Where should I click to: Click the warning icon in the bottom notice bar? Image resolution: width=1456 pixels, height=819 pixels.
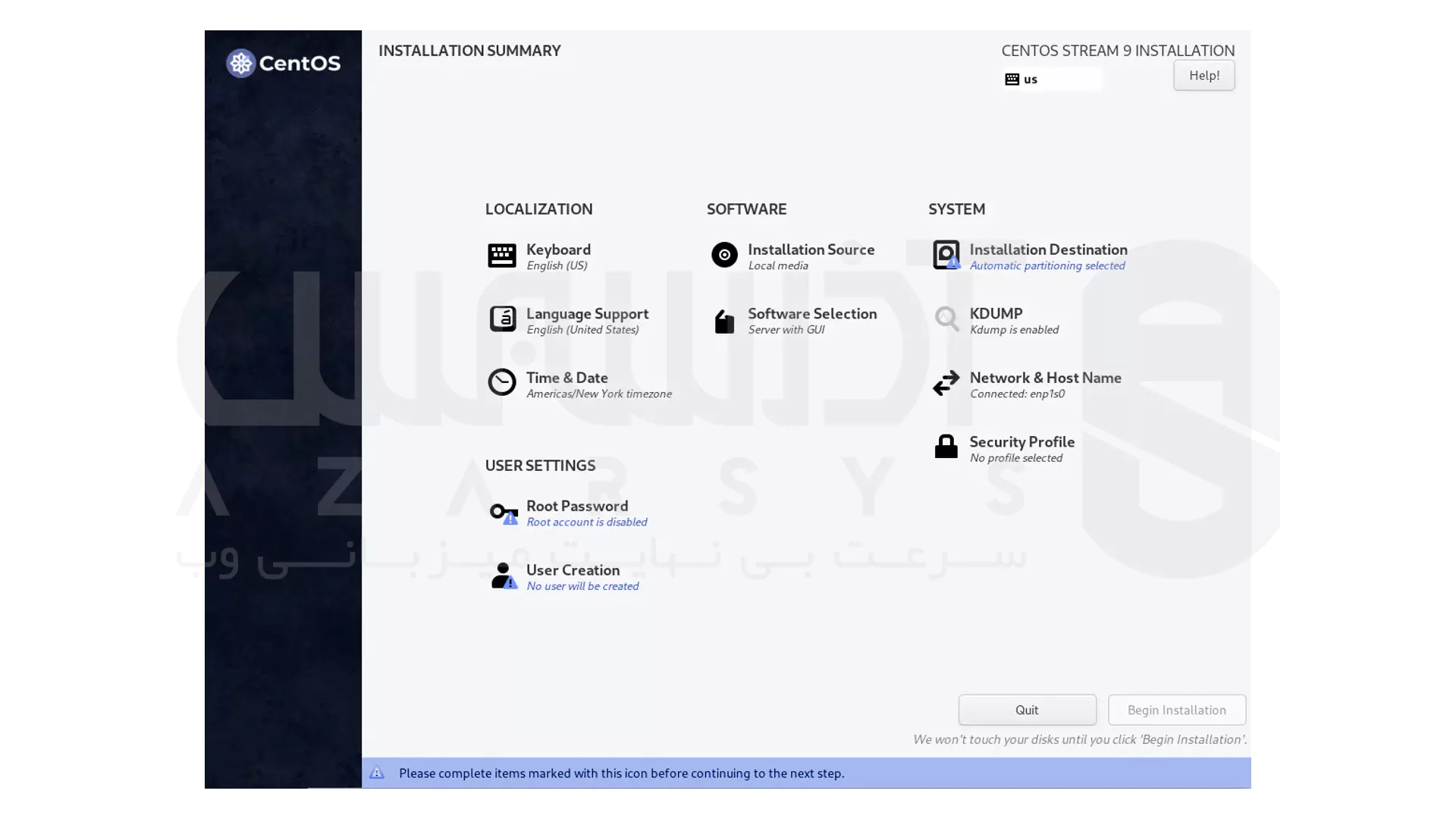pos(377,773)
